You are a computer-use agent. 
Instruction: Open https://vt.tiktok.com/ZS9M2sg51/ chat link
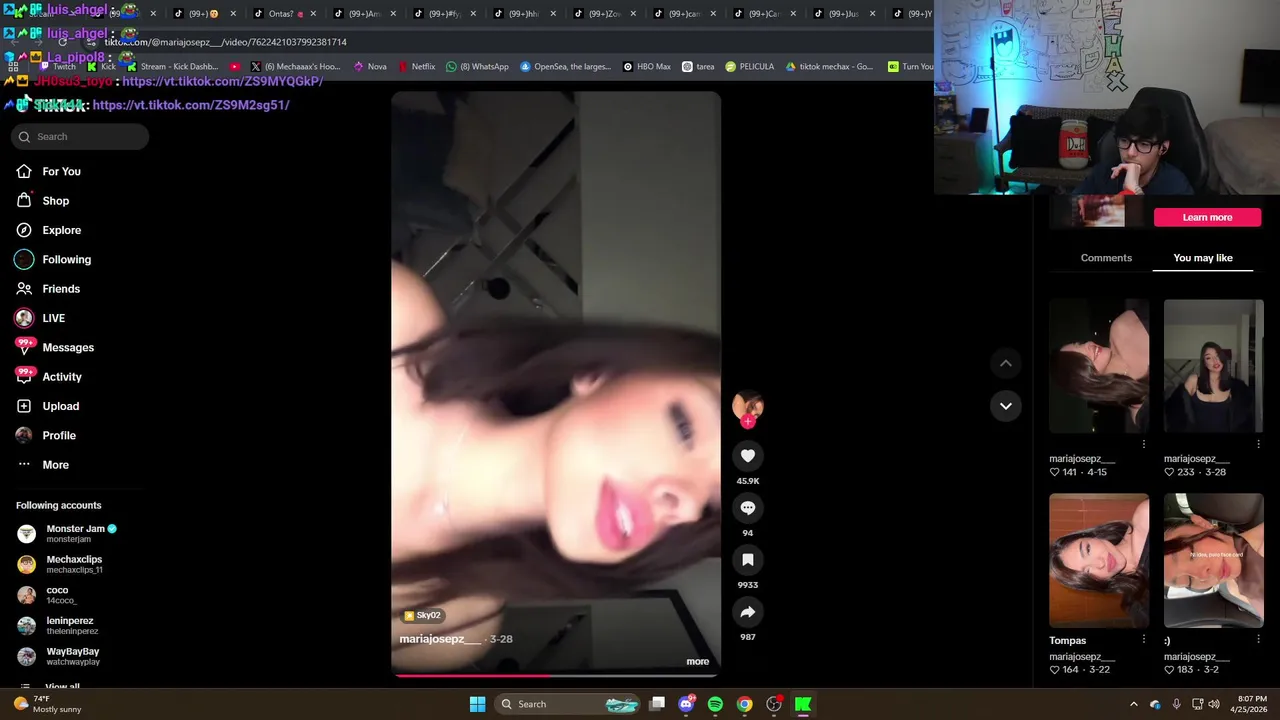tap(191, 105)
